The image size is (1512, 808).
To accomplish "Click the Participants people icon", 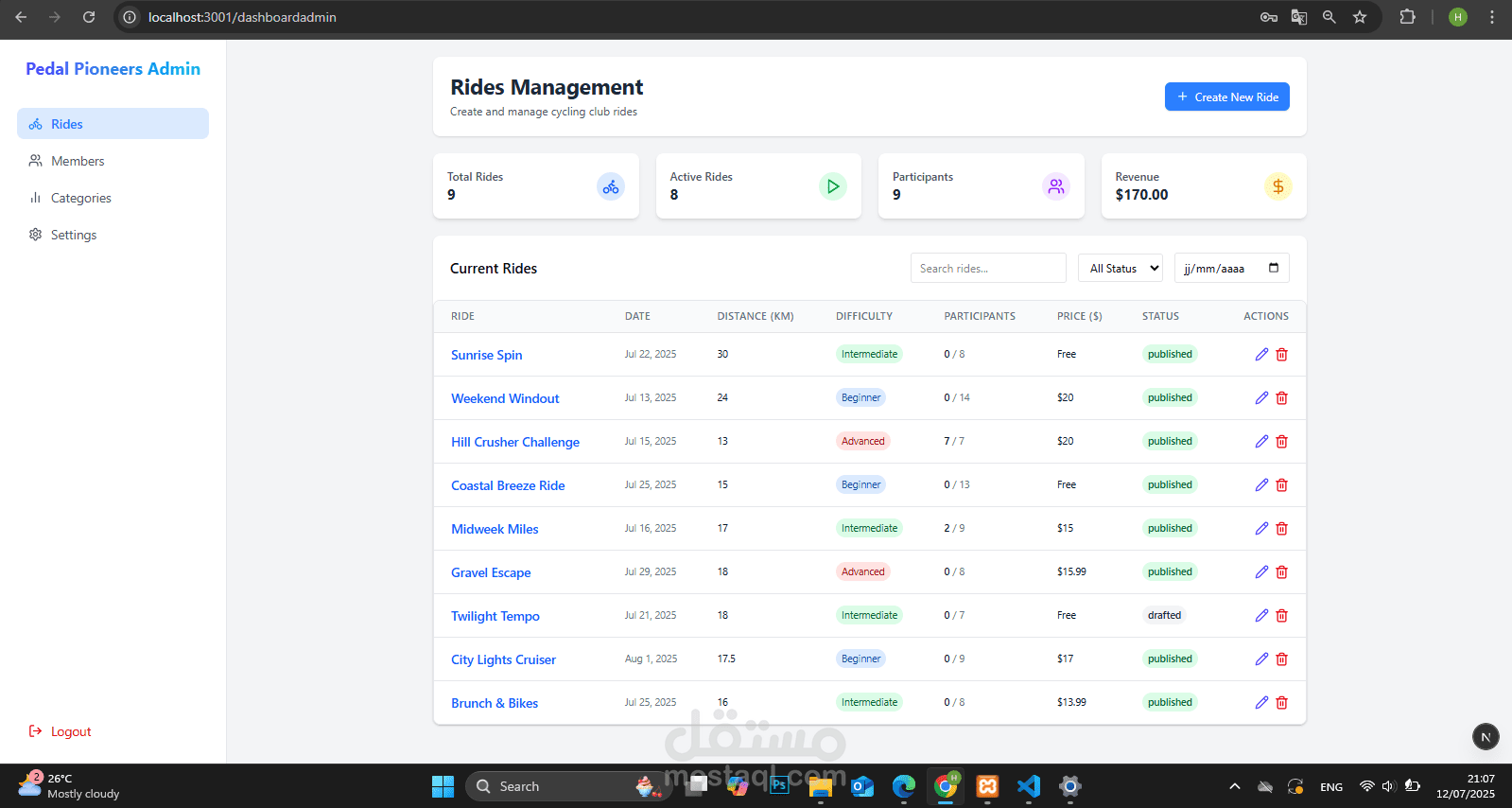I will point(1056,186).
